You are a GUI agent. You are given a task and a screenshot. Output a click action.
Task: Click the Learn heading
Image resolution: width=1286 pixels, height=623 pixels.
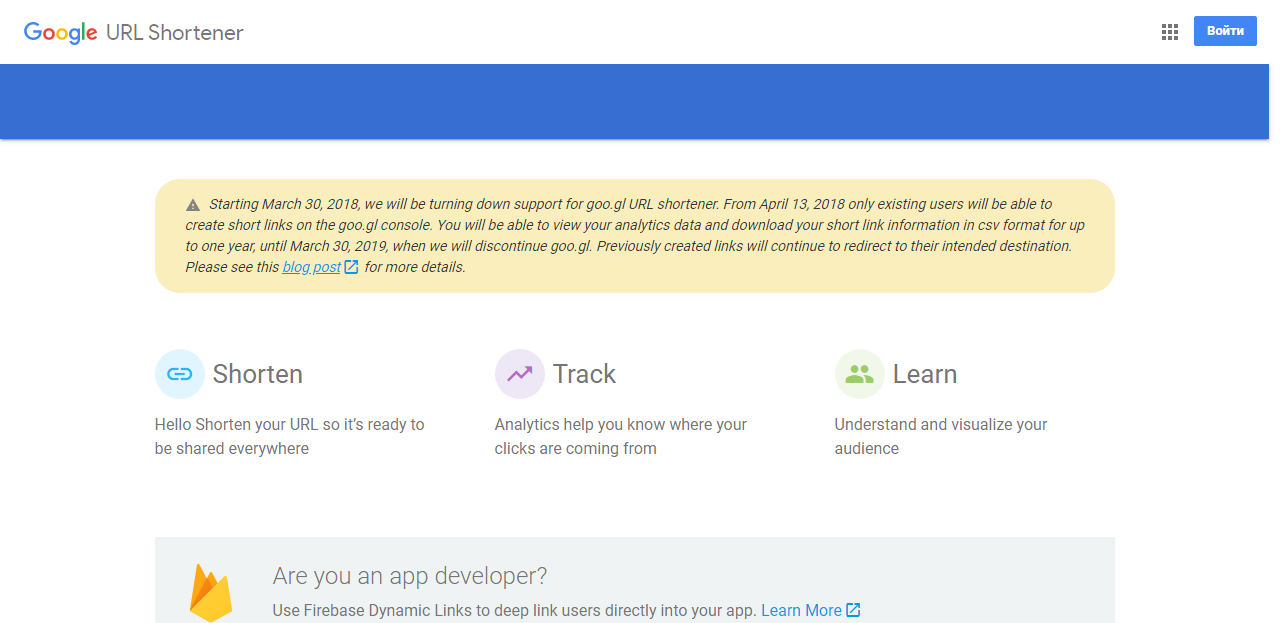[x=924, y=374]
